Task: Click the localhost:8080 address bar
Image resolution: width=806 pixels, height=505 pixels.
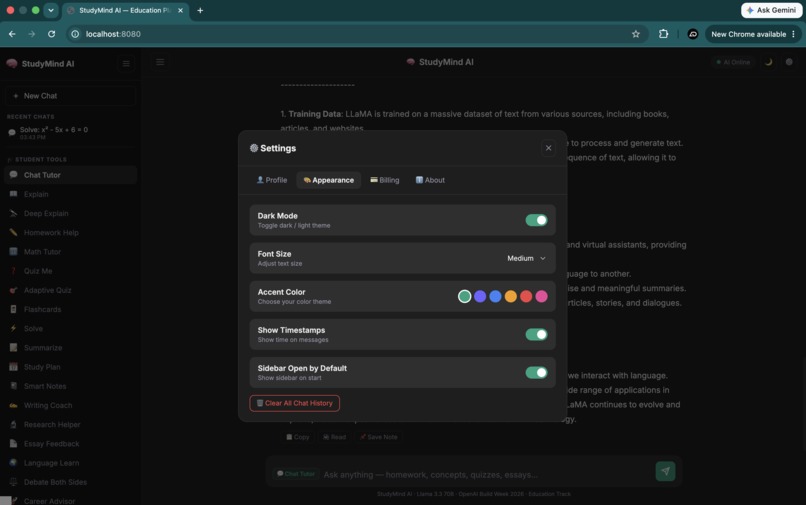Action: coord(355,34)
